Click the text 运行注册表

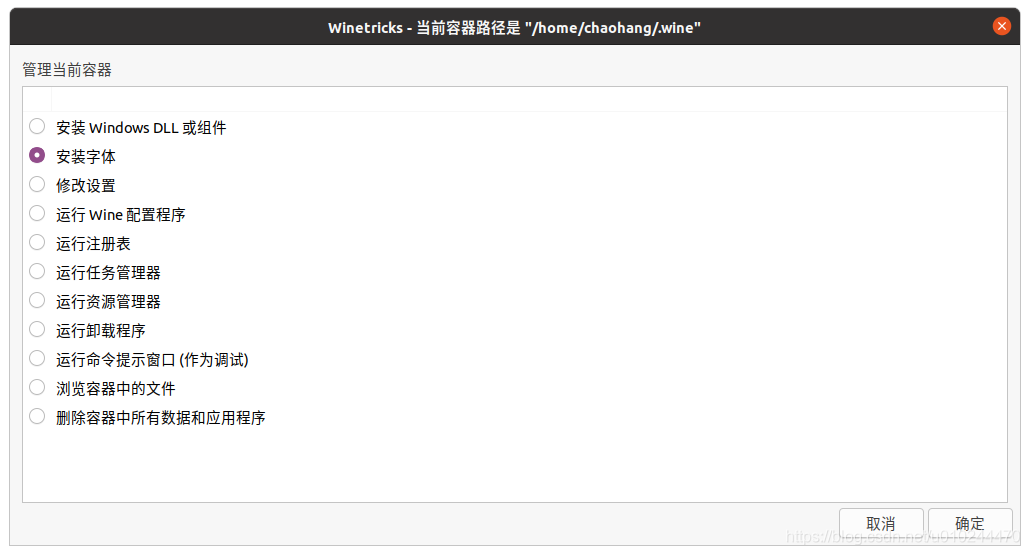[93, 244]
